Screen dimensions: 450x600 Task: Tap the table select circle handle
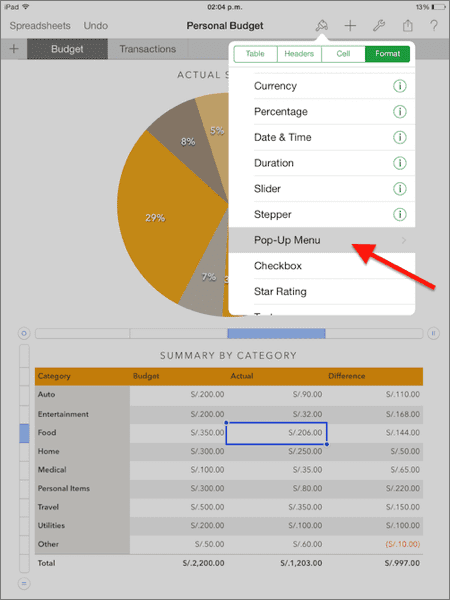click(x=24, y=333)
